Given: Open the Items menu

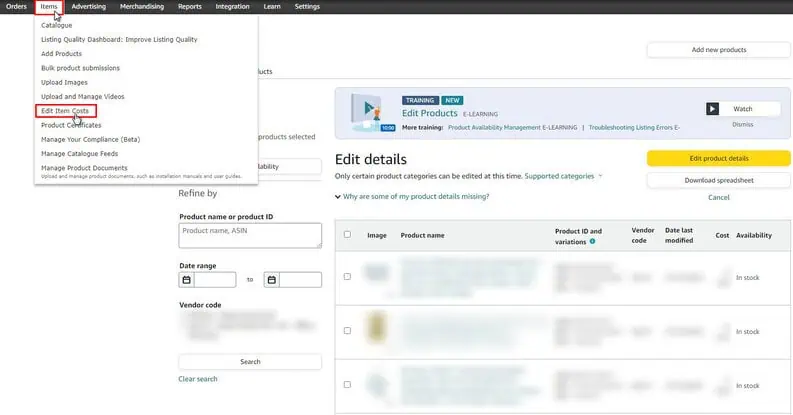Looking at the screenshot, I should (49, 7).
